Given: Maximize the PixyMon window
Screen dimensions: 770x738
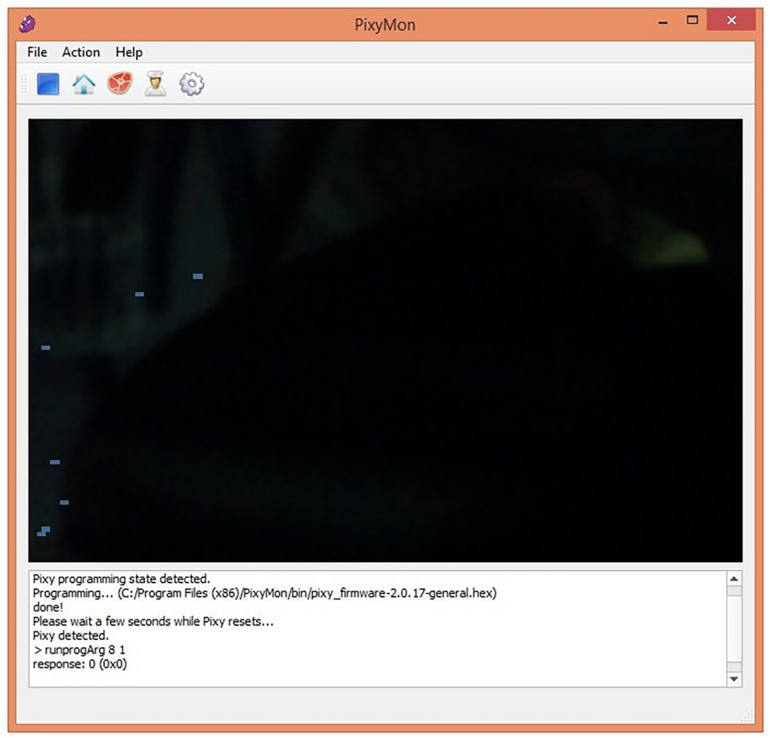Looking at the screenshot, I should tap(692, 21).
